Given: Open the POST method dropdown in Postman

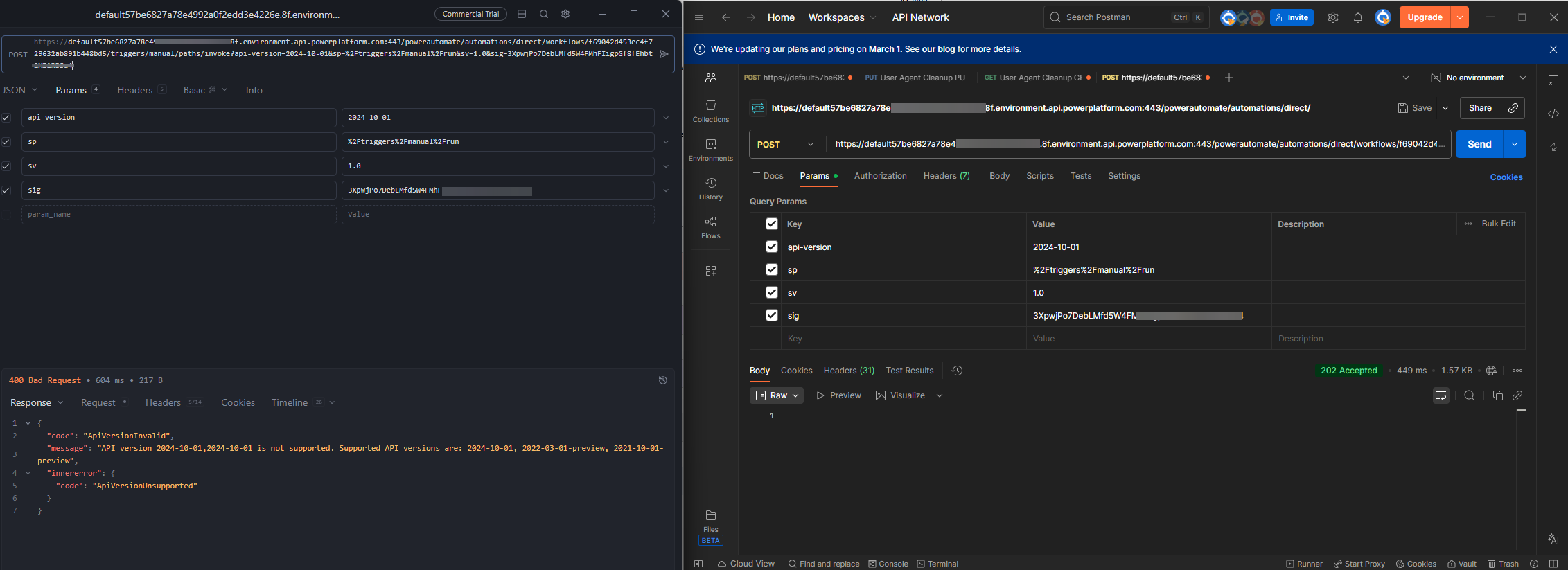Looking at the screenshot, I should pos(785,144).
